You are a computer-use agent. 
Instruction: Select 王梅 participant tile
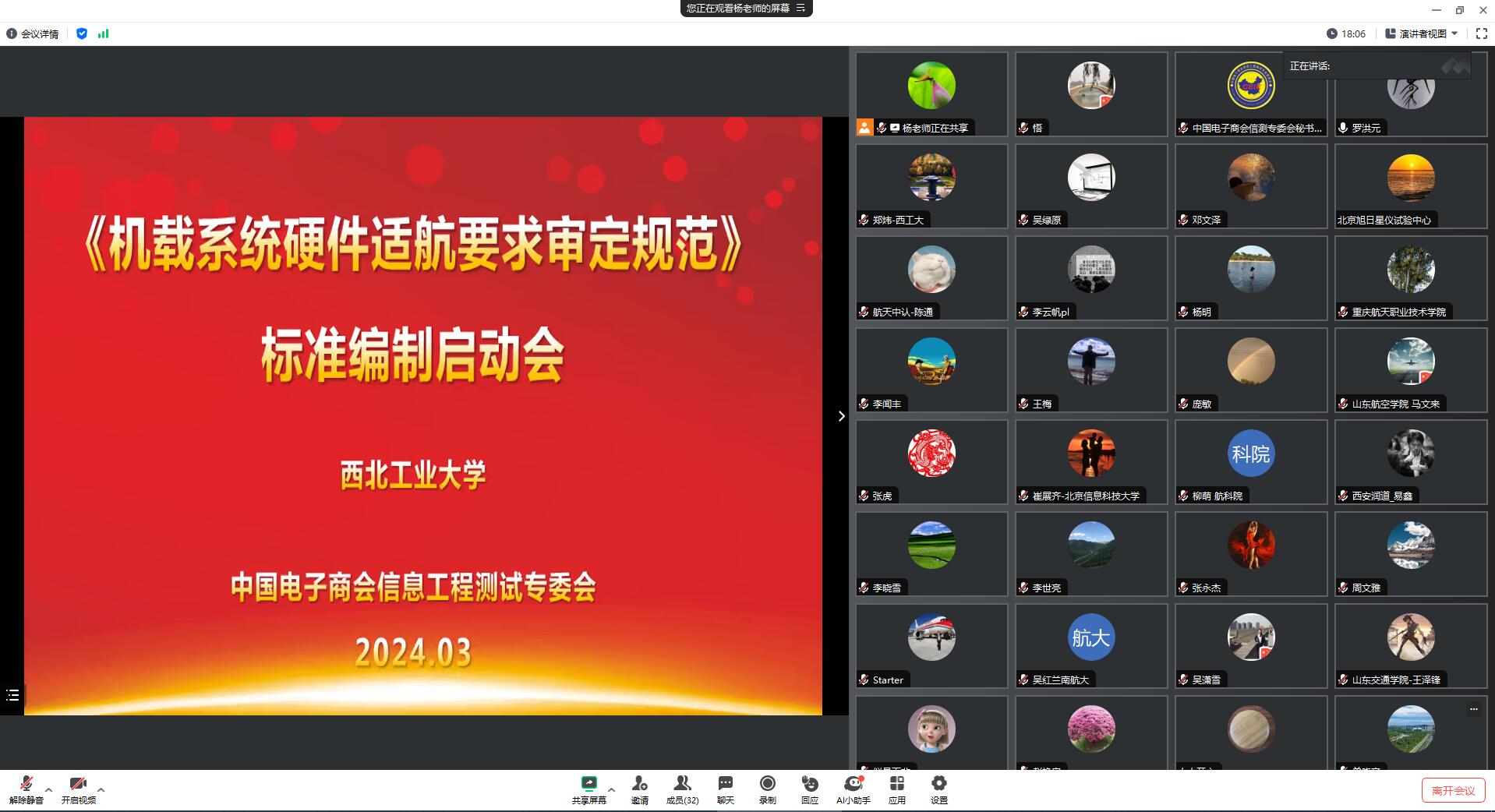[1091, 370]
